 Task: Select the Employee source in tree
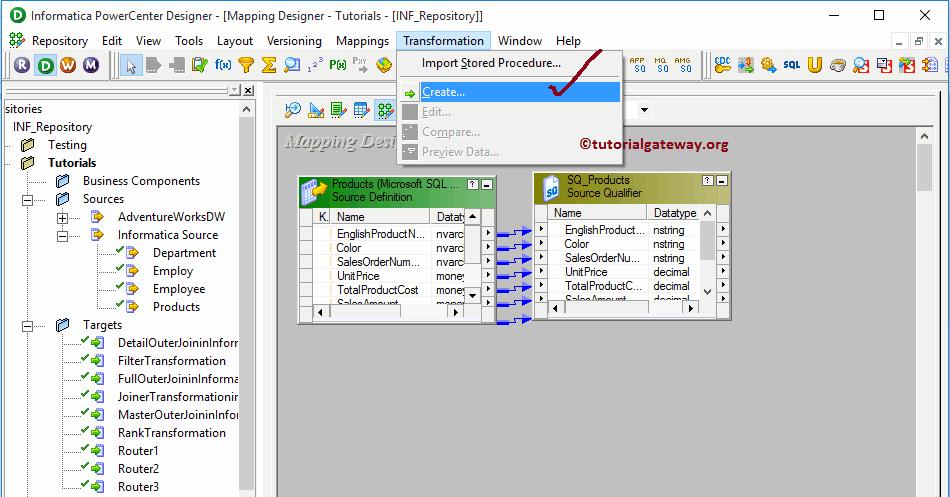(179, 289)
